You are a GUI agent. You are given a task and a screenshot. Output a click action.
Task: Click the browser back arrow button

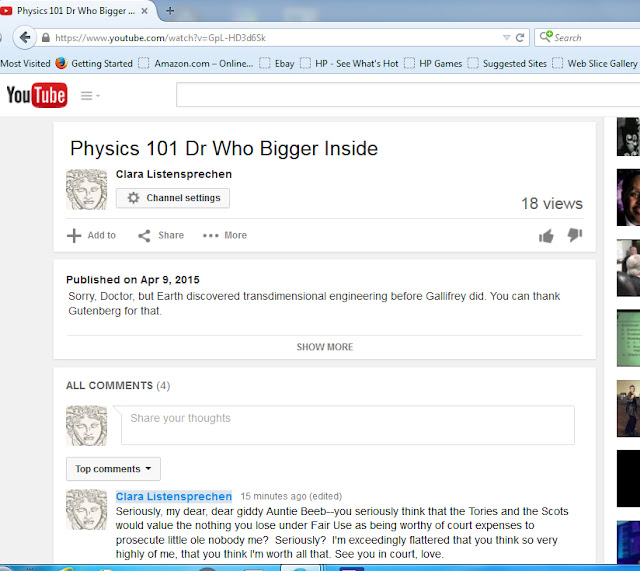click(24, 38)
